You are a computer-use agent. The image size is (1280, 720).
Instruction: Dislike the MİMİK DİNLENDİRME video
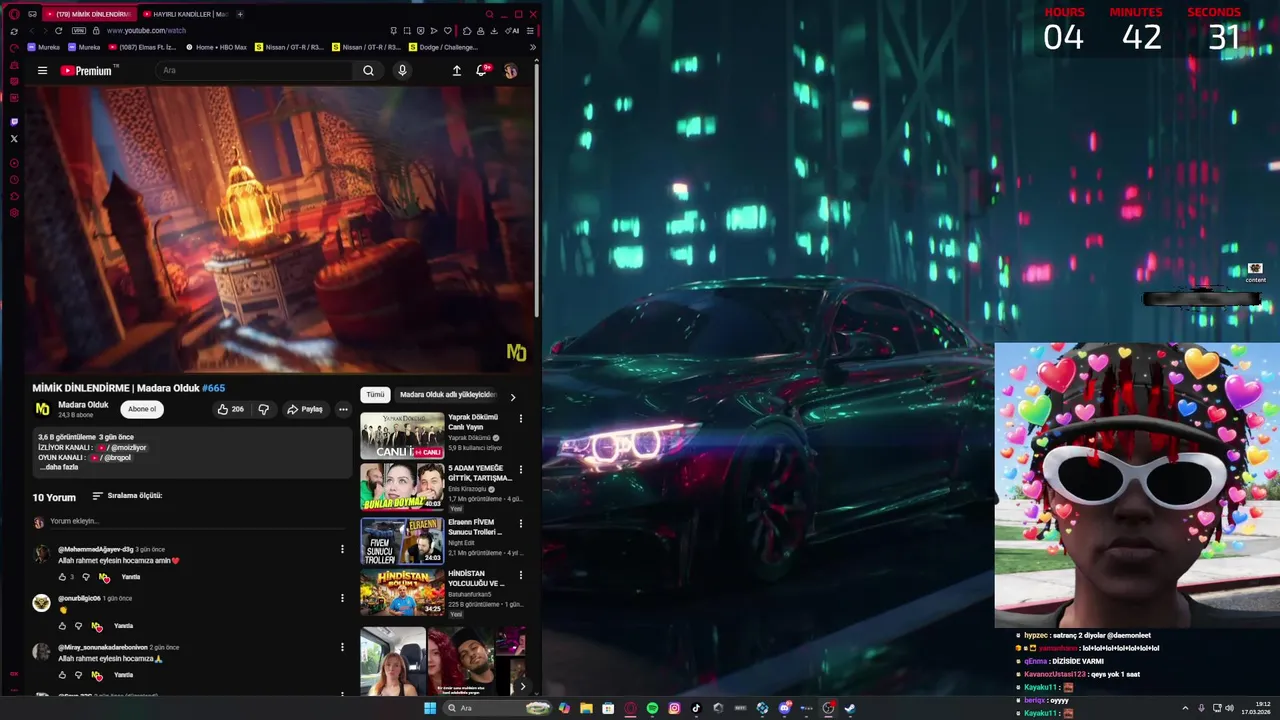[x=264, y=409]
